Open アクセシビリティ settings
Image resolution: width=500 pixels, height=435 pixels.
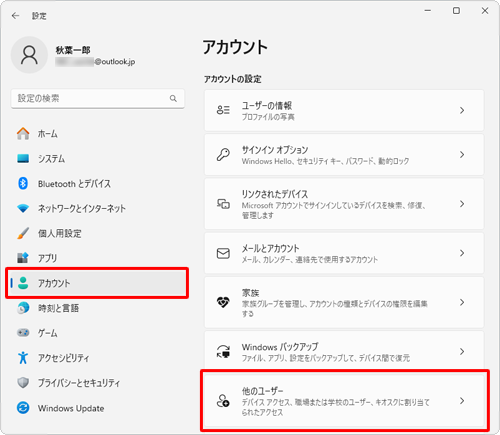click(x=97, y=358)
